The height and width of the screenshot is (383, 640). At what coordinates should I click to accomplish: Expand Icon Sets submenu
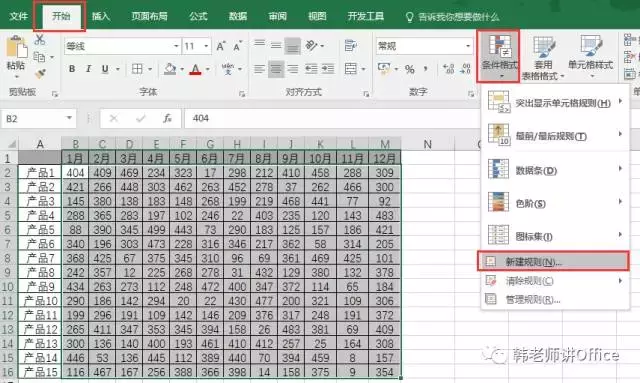(556, 236)
